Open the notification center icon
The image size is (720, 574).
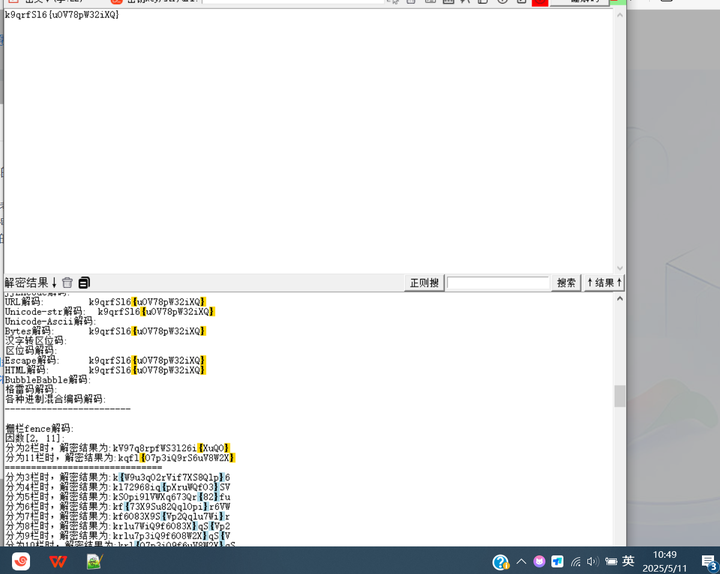[709, 562]
